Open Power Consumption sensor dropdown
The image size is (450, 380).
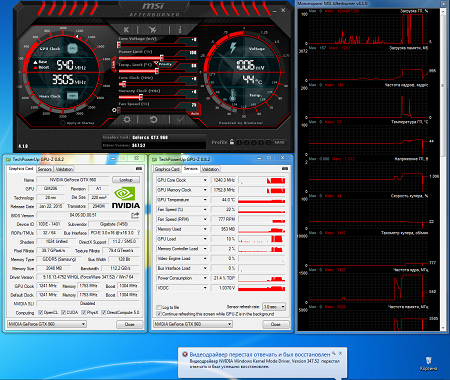pyautogui.click(x=205, y=278)
